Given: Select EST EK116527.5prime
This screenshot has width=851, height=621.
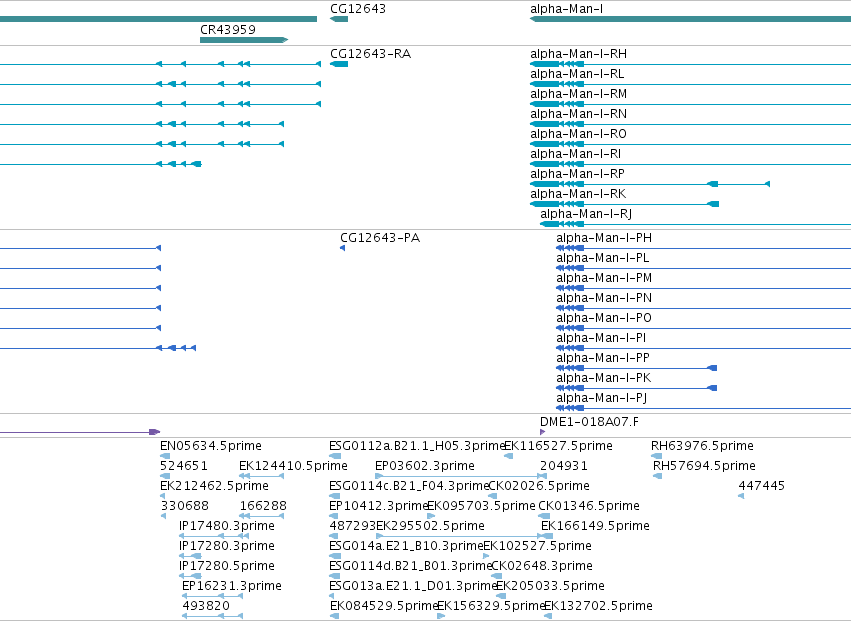Looking at the screenshot, I should pos(558,446).
